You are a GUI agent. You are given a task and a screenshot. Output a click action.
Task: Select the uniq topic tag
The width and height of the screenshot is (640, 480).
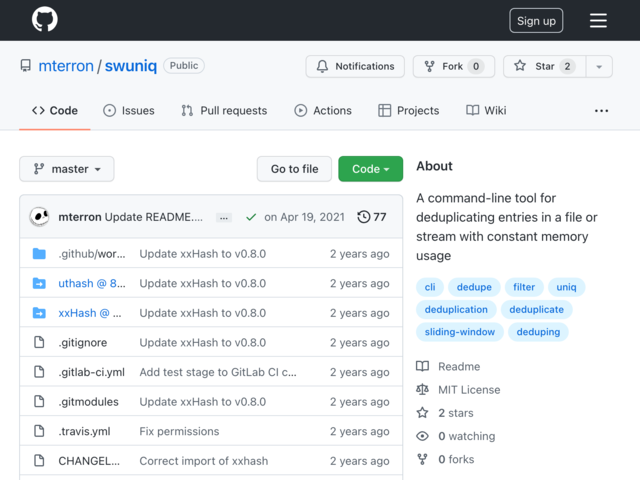(x=566, y=287)
